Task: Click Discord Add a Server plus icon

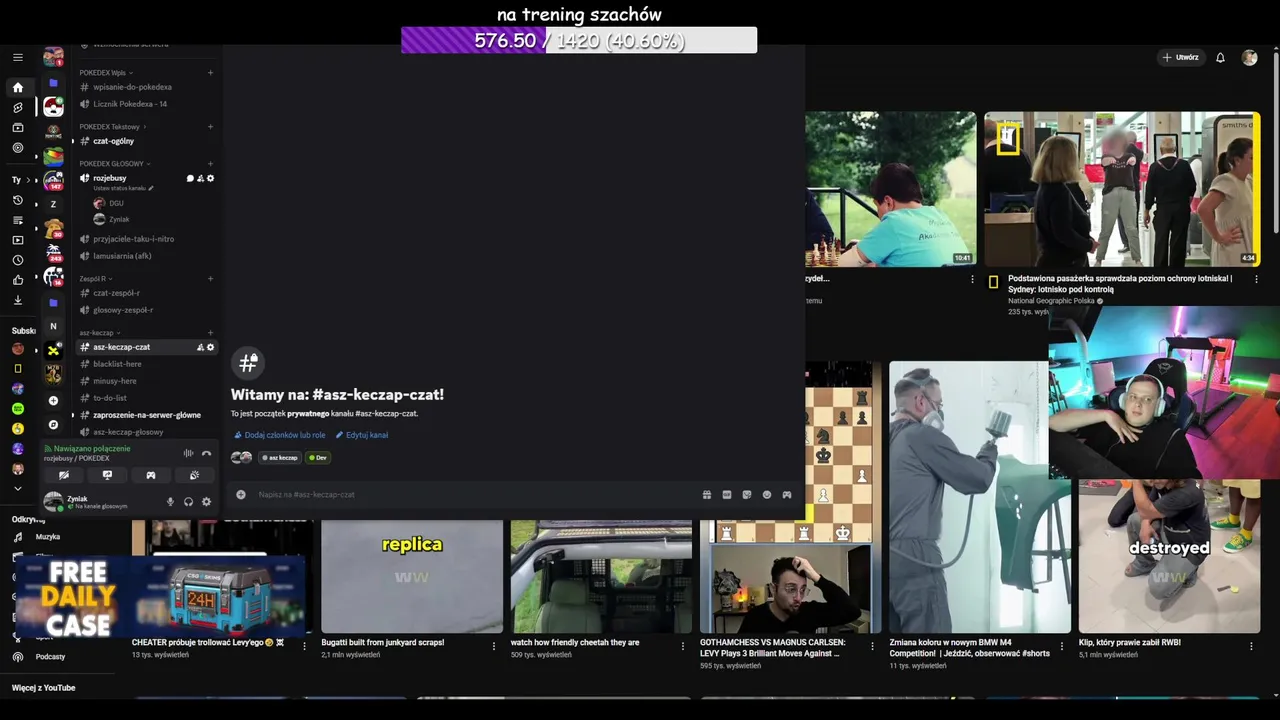Action: click(53, 401)
